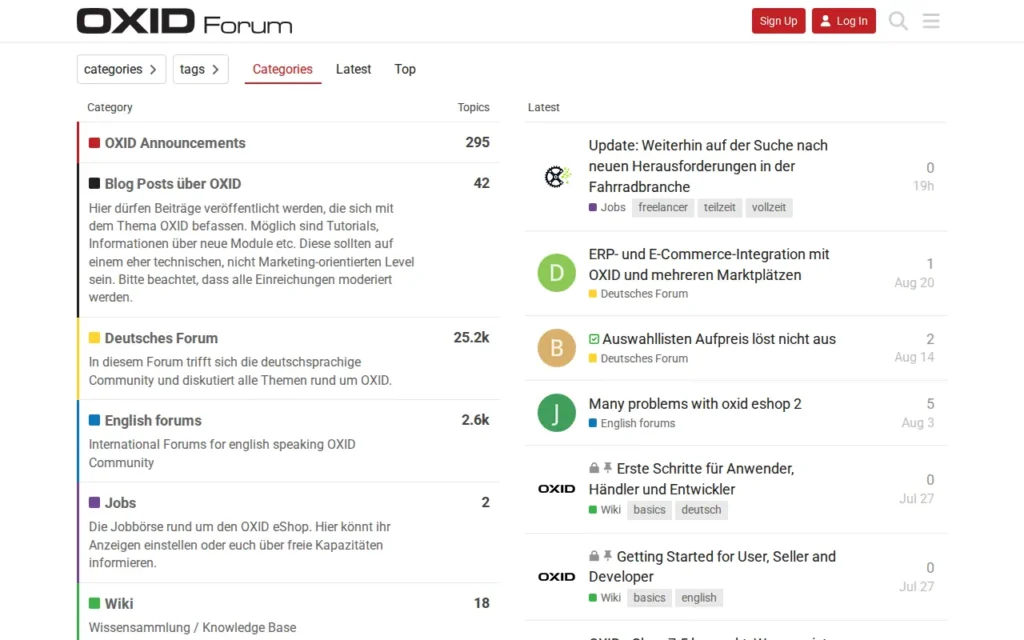Open the English forums category heading
The image size is (1024, 640).
pos(153,421)
